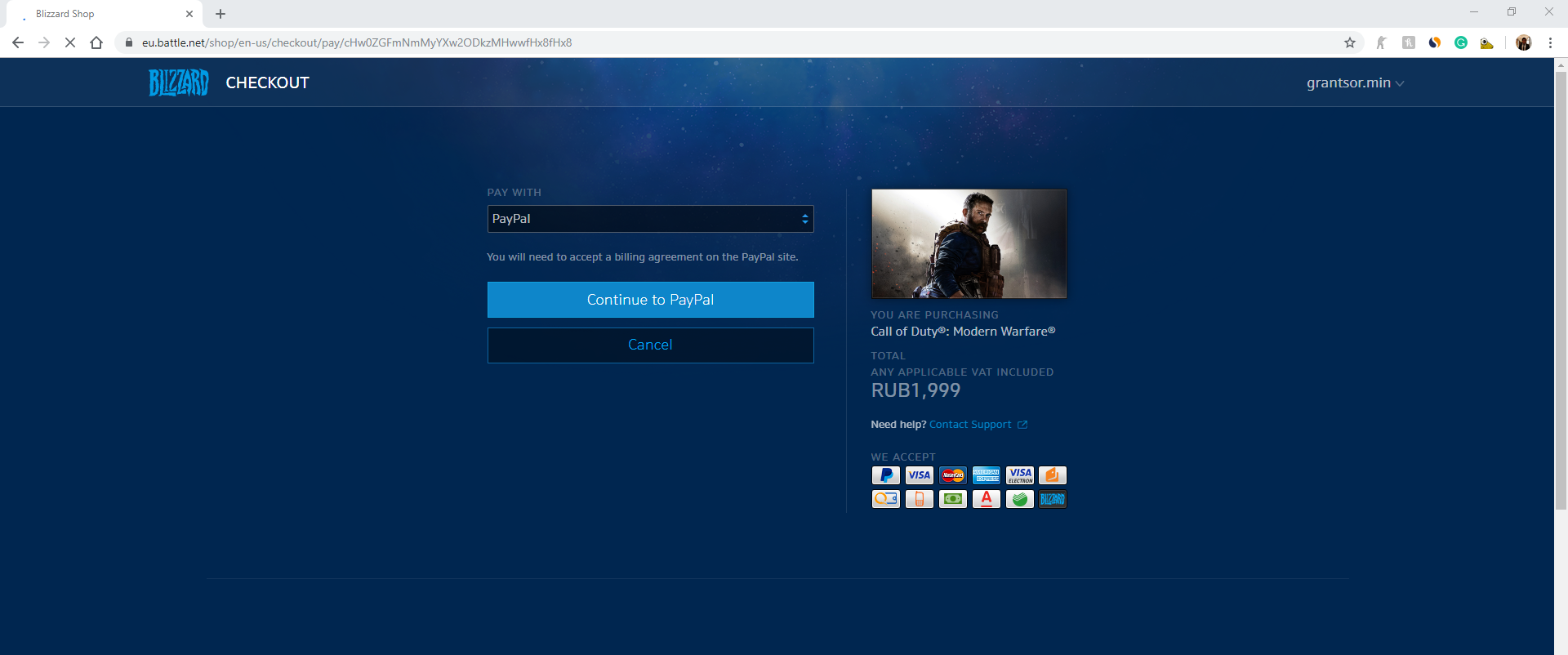Screen dimensions: 1568x655
Task: Click the external link icon beside Contact Support
Action: pyautogui.click(x=1022, y=425)
